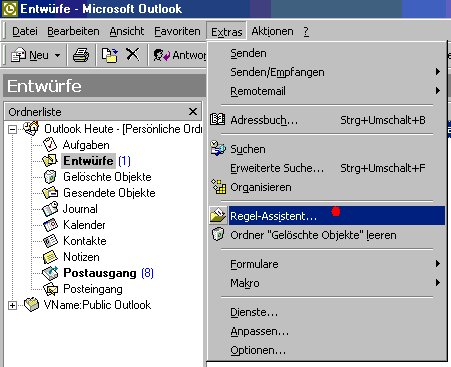
Task: Click the Entwürfe drafts icon
Action: (50, 160)
